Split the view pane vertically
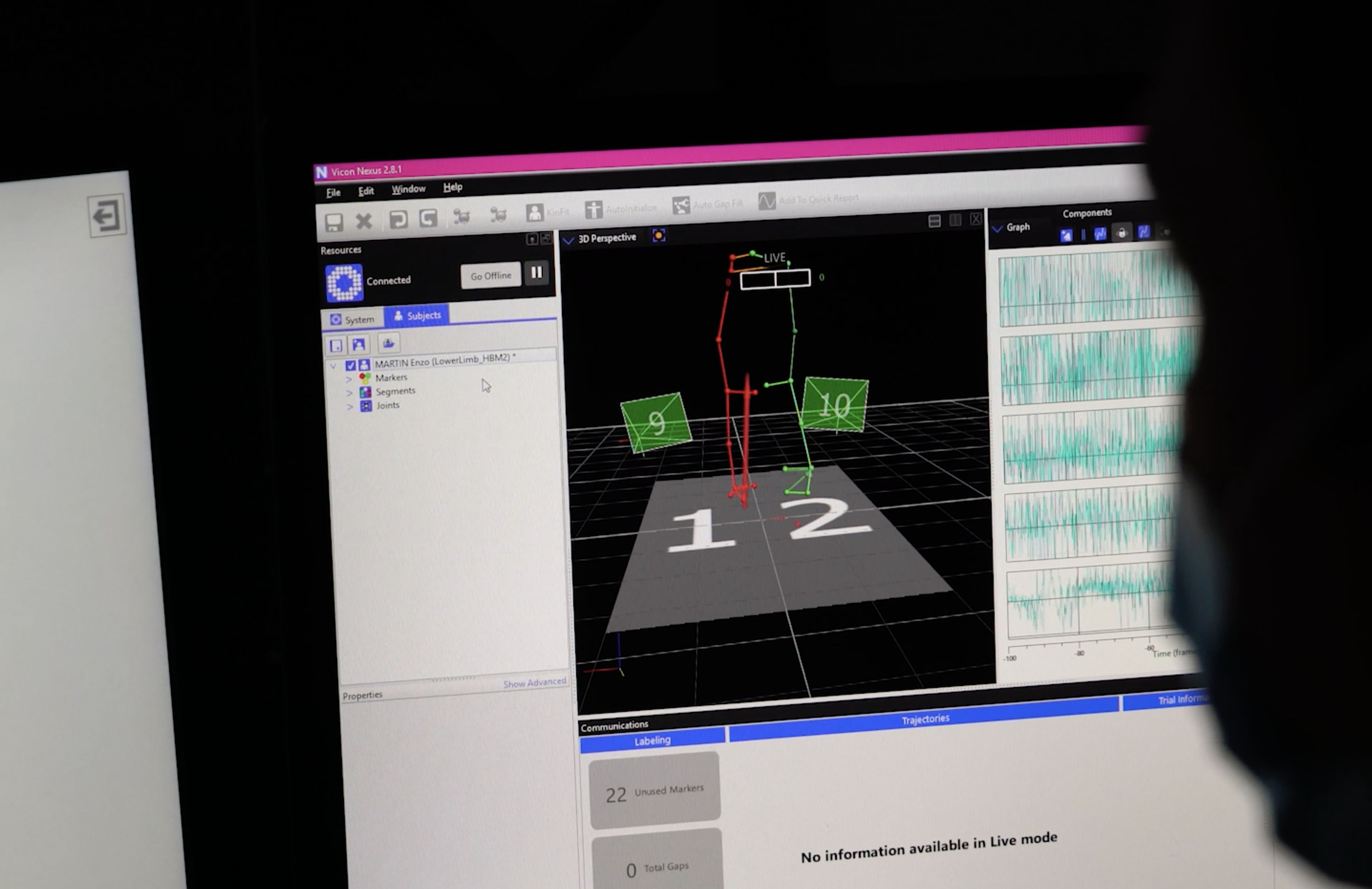Screen dimensions: 1372x889 point(955,220)
